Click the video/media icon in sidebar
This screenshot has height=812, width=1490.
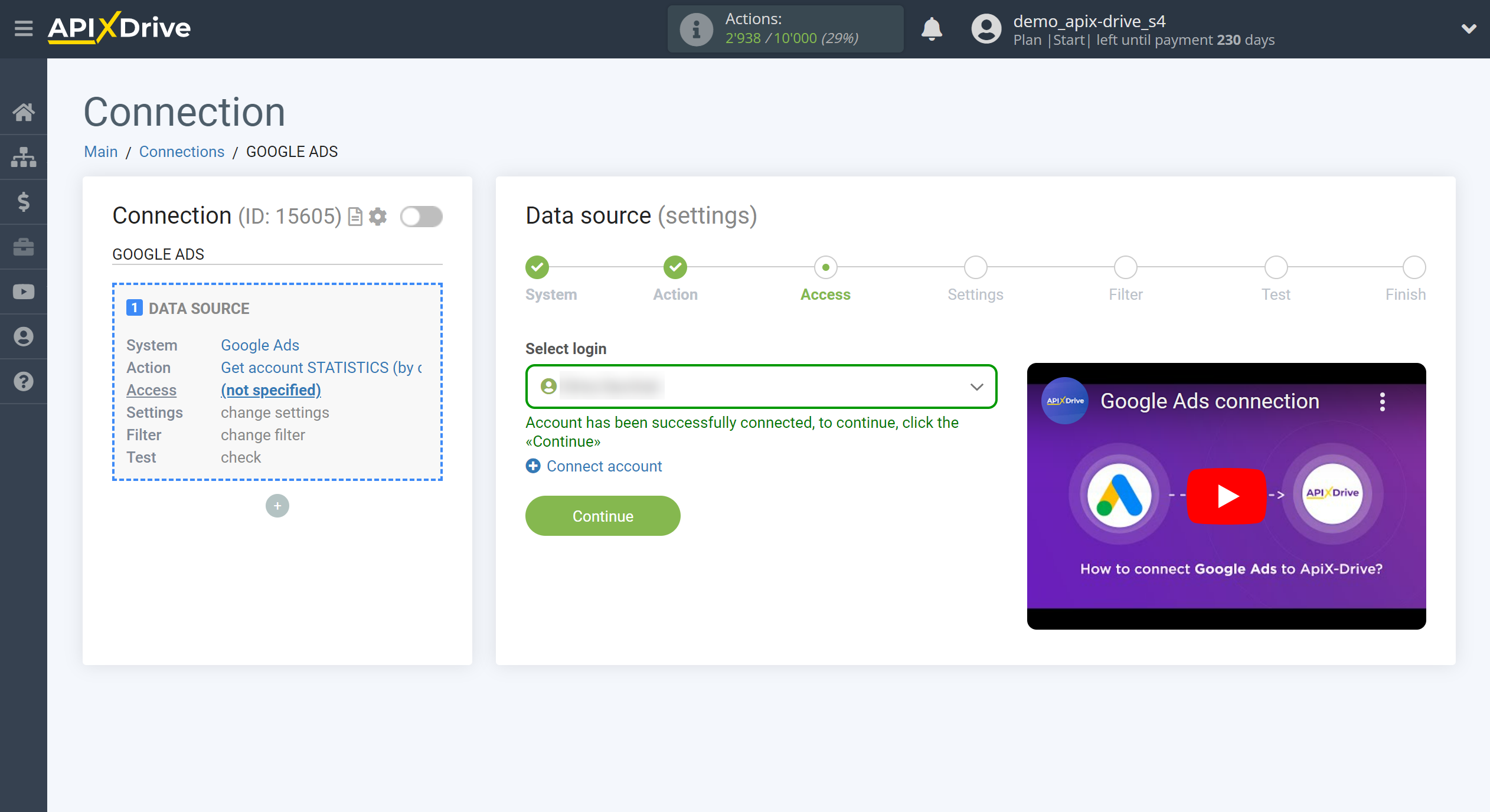(24, 292)
